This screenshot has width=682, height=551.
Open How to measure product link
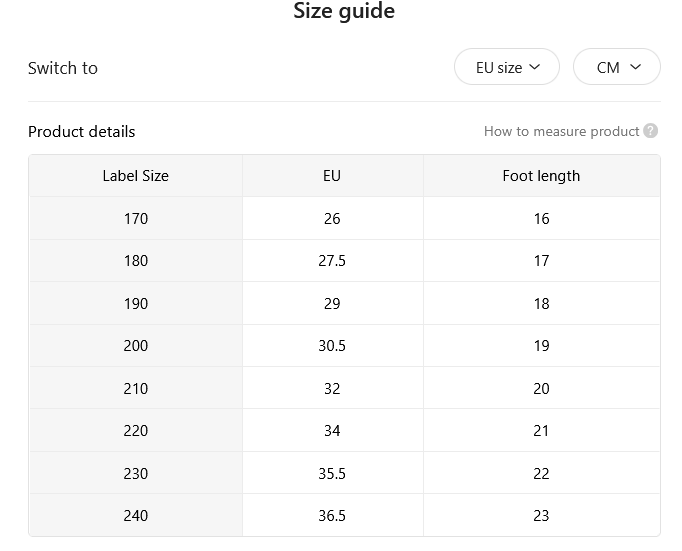pos(561,131)
